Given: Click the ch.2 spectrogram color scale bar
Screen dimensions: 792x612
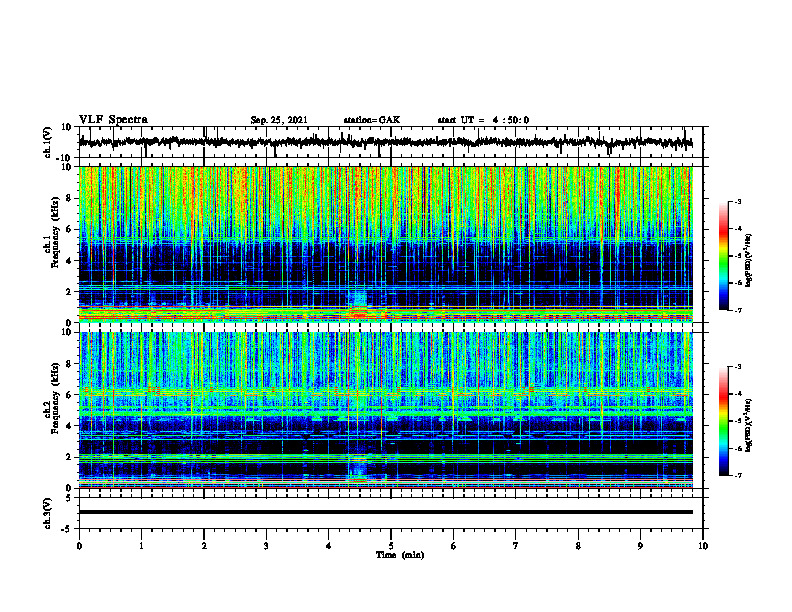Looking at the screenshot, I should pyautogui.click(x=724, y=421).
